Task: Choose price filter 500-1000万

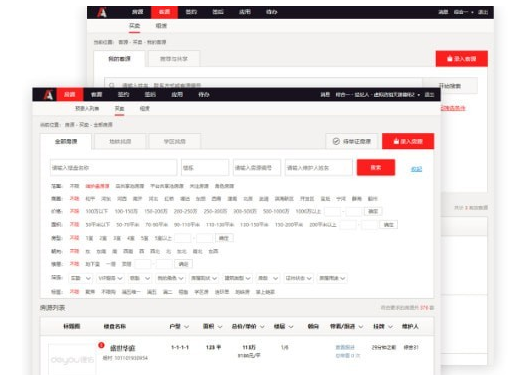Action: [x=276, y=211]
